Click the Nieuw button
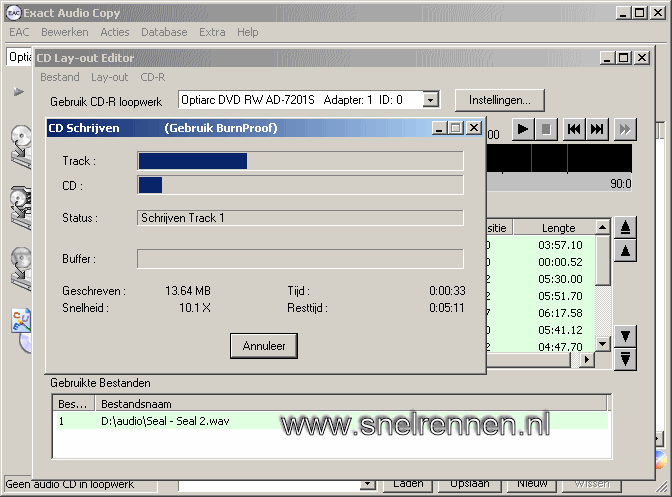672x497 pixels. coord(532,484)
